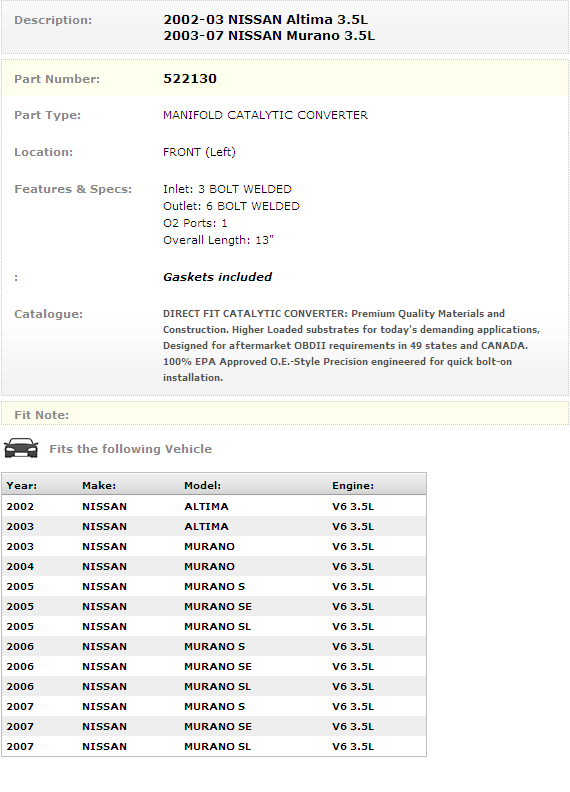Click the Fits the following Vehicle heading
This screenshot has width=570, height=792.
click(130, 449)
